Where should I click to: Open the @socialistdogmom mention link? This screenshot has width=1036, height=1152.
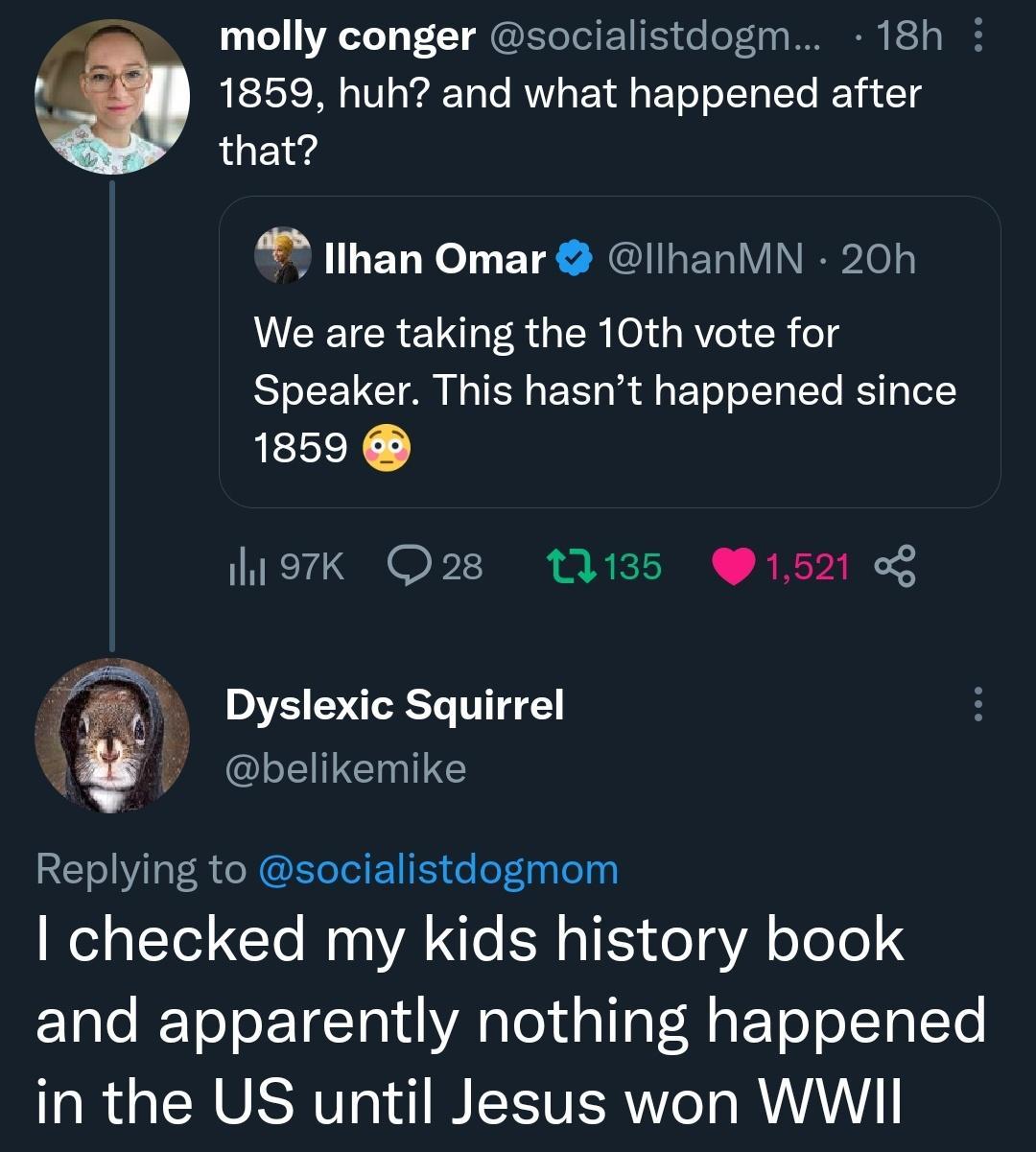click(438, 870)
